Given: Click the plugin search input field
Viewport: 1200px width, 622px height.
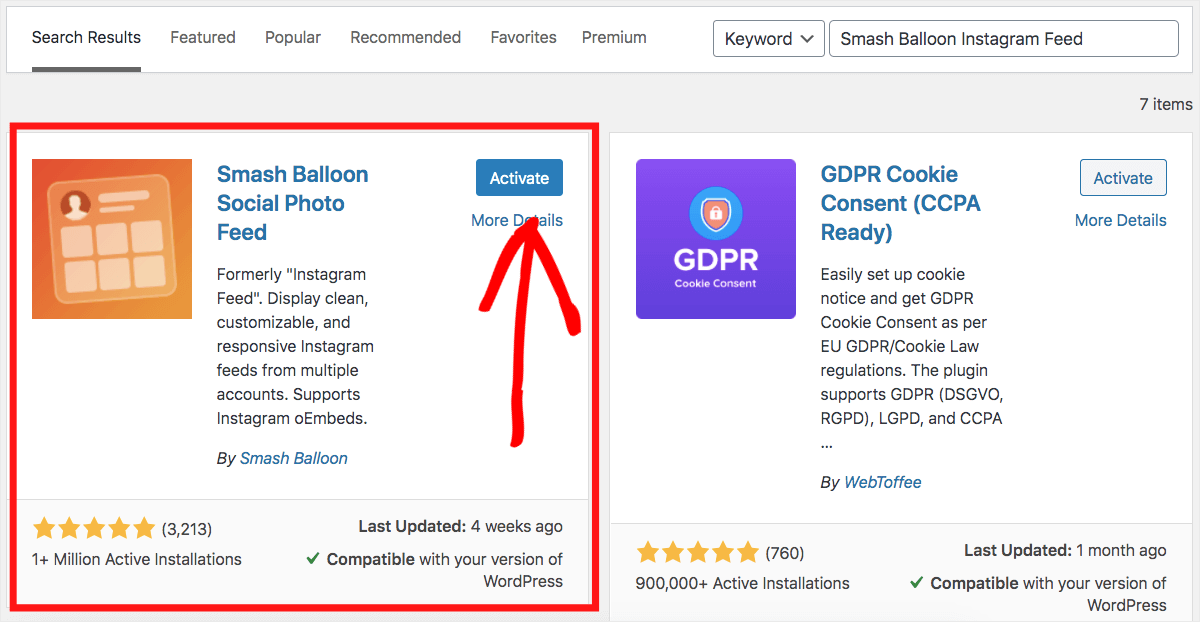Looking at the screenshot, I should click(x=1004, y=39).
